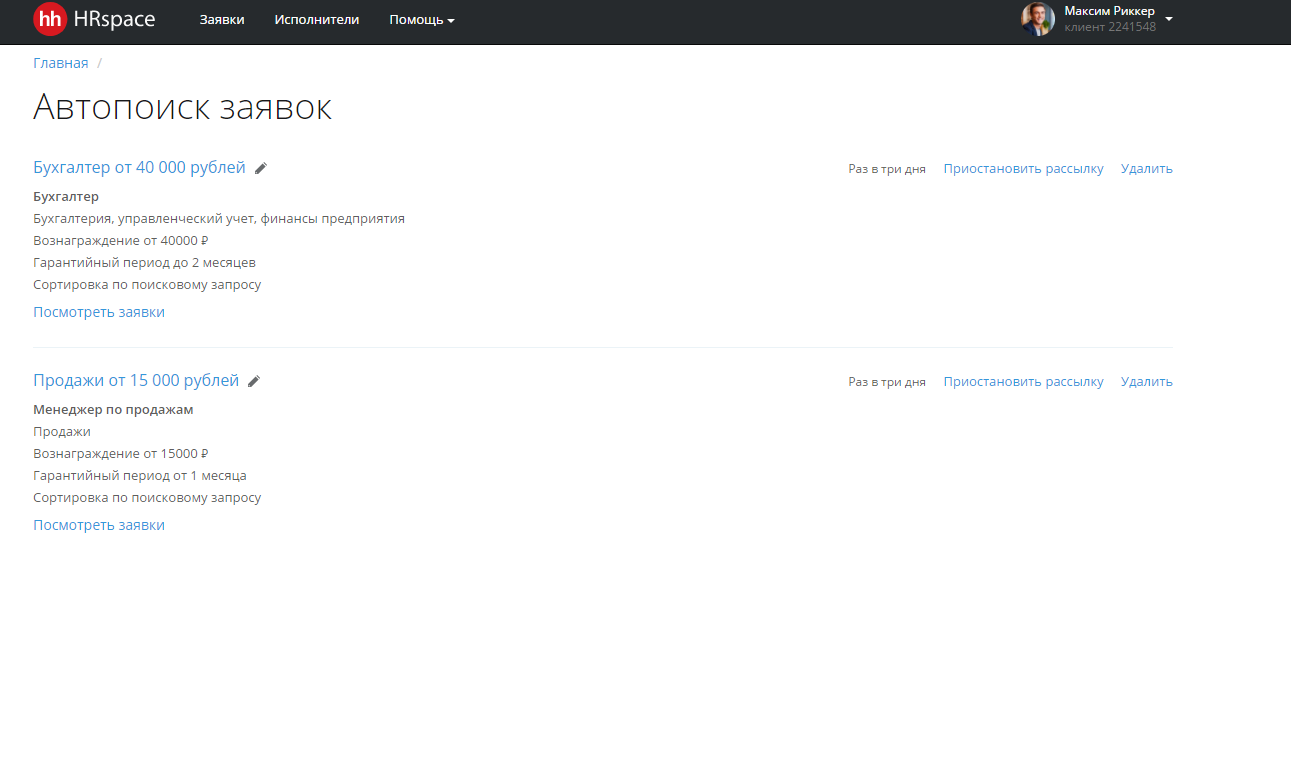The height and width of the screenshot is (760, 1291).
Task: Click the Автопоиск заявок page heading
Action: [x=182, y=107]
